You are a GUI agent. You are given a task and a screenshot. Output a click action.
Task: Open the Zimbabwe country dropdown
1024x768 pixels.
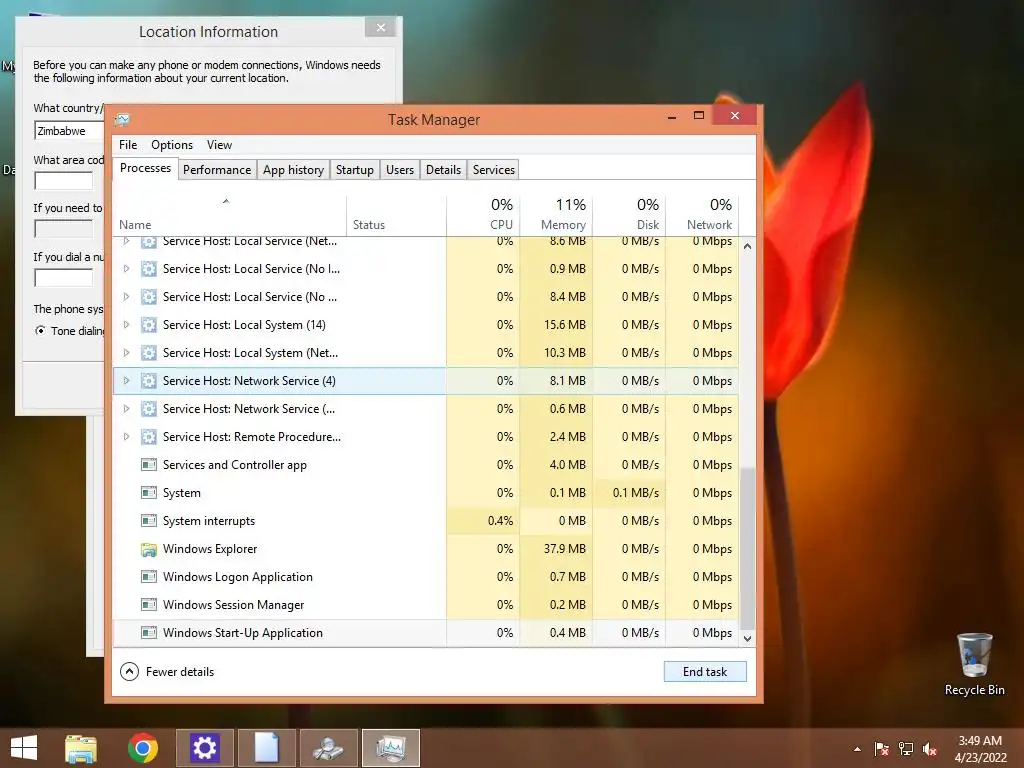tap(69, 131)
